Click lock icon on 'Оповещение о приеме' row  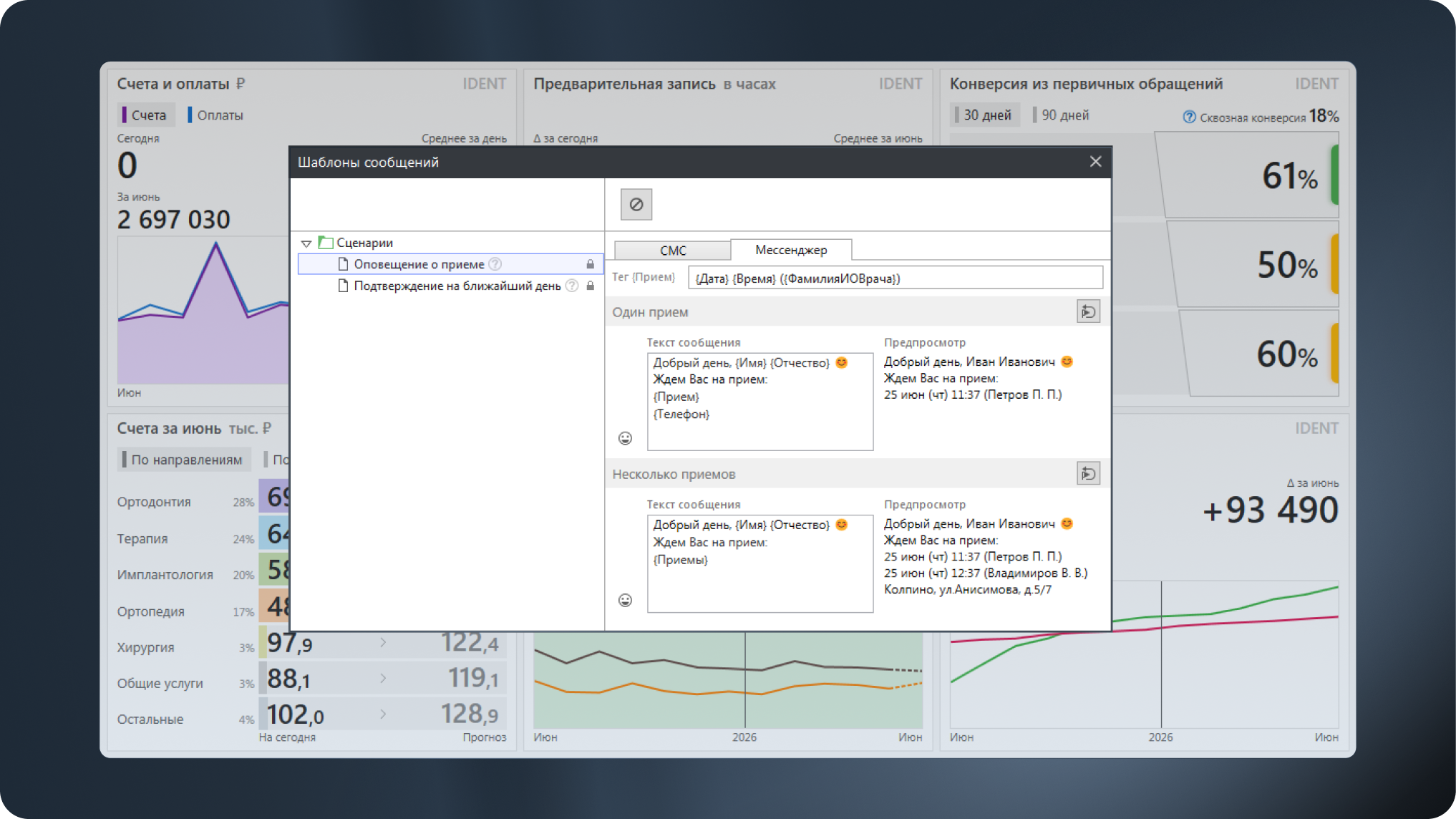point(590,264)
